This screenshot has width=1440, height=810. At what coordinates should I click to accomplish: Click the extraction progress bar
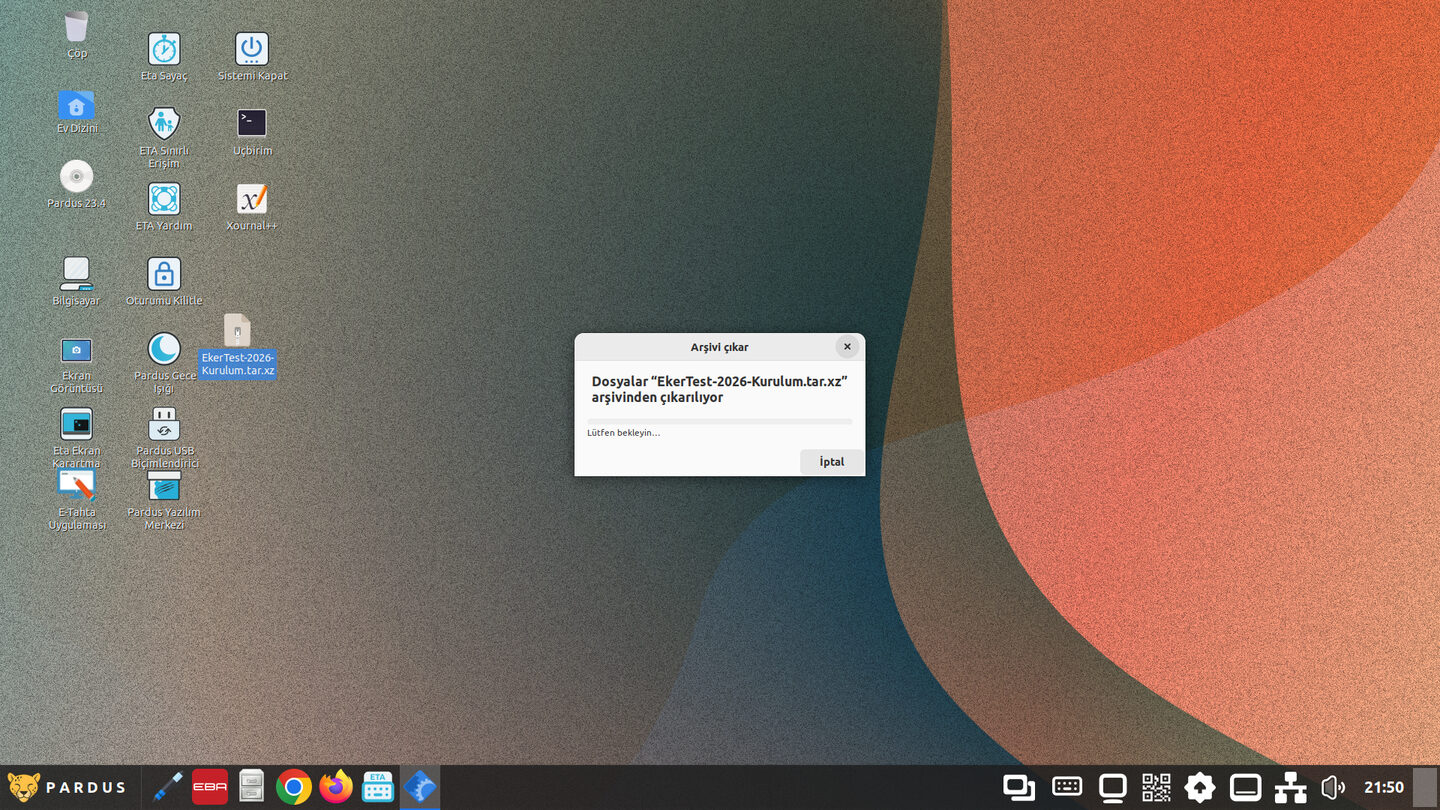coord(719,421)
